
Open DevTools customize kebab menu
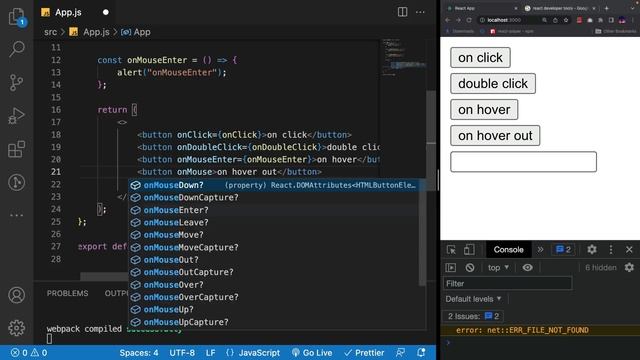(611, 249)
